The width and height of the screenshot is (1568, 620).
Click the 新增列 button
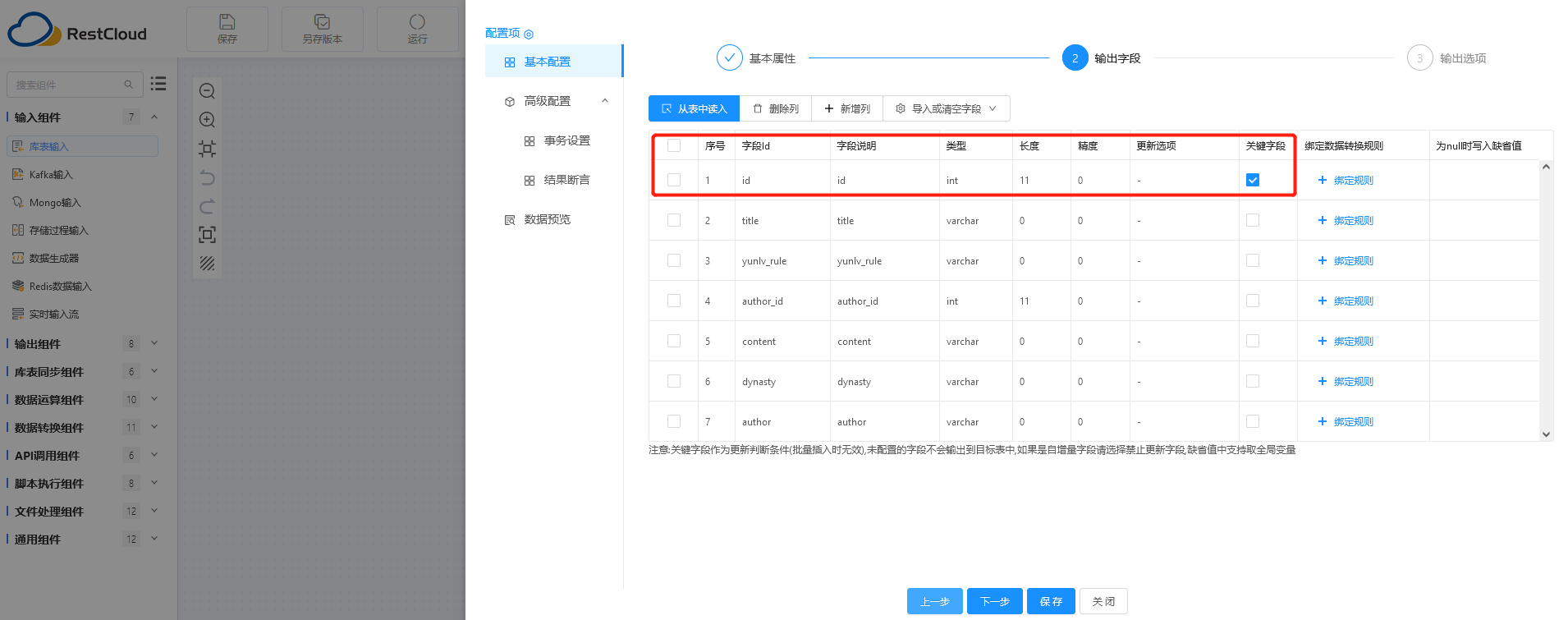click(847, 108)
